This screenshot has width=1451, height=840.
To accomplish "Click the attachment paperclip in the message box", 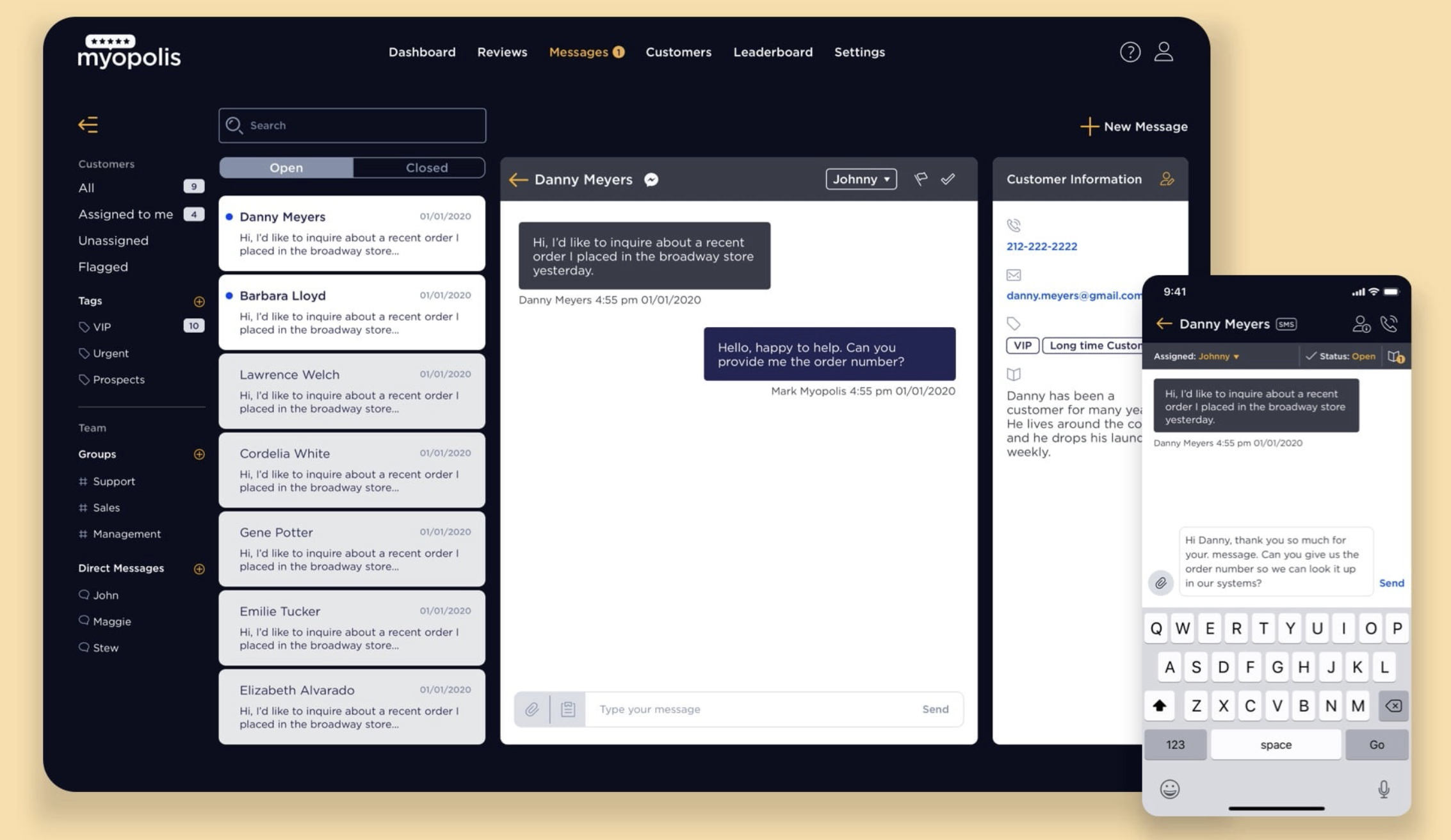I will 531,709.
